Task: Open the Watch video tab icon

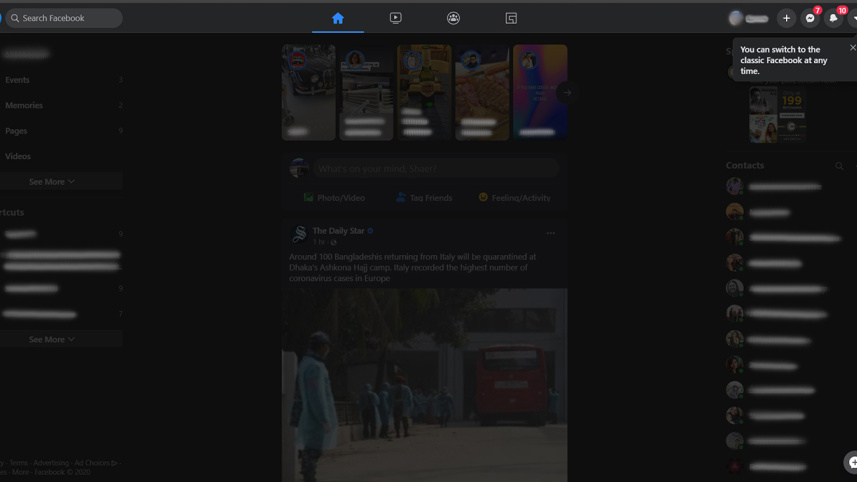Action: (x=395, y=18)
